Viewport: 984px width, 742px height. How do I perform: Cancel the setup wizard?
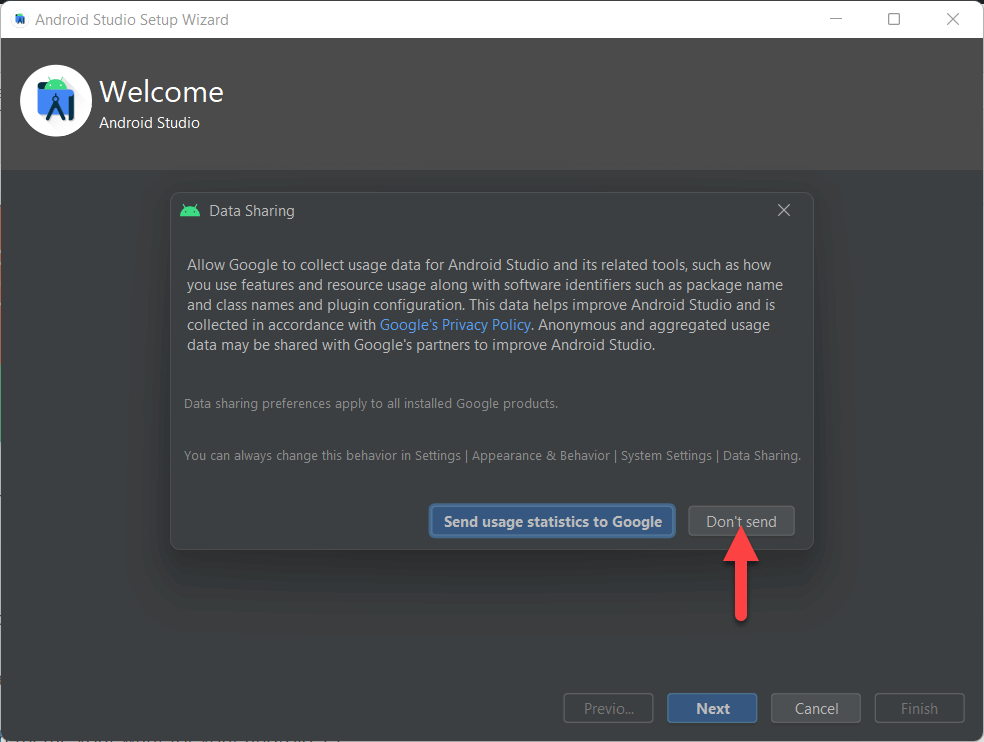point(816,708)
